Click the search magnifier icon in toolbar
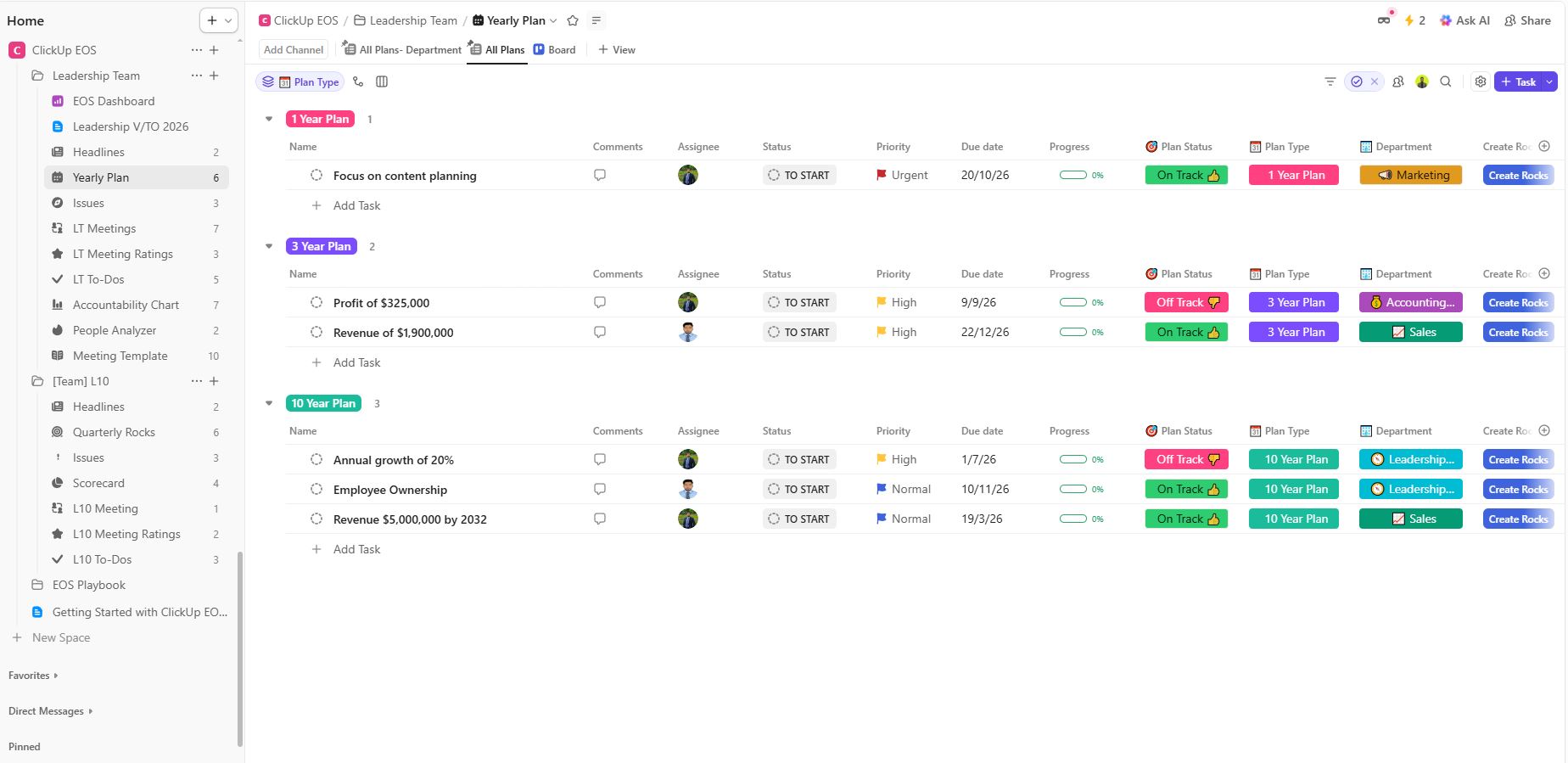The image size is (1568, 763). pyautogui.click(x=1446, y=81)
